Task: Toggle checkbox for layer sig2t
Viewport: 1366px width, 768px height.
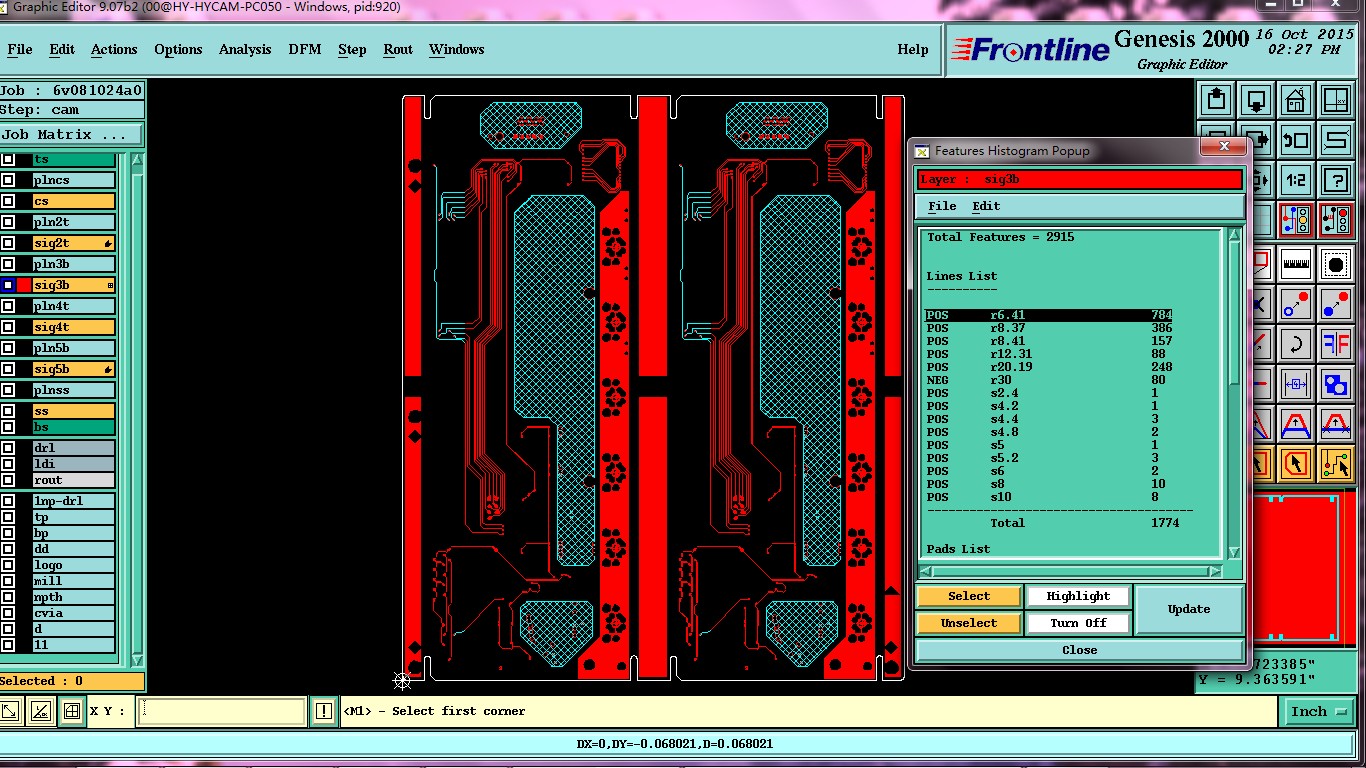Action: tap(8, 243)
